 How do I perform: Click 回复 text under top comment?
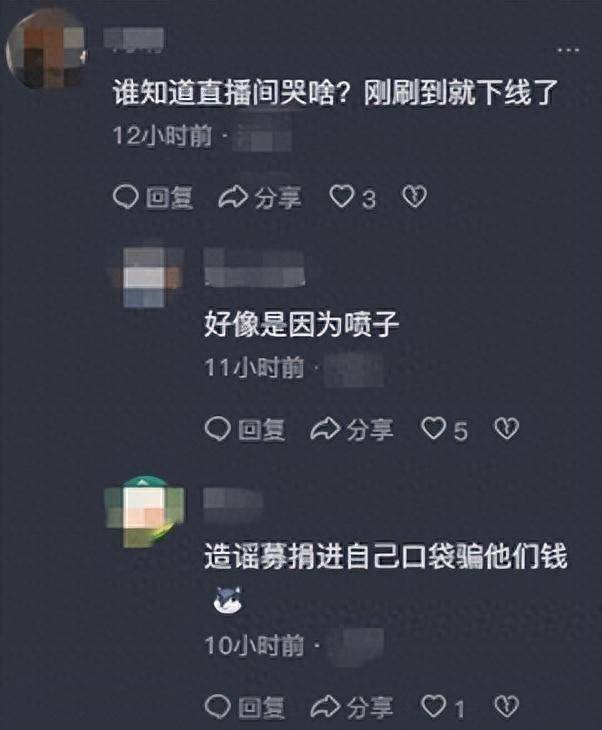tap(169, 198)
